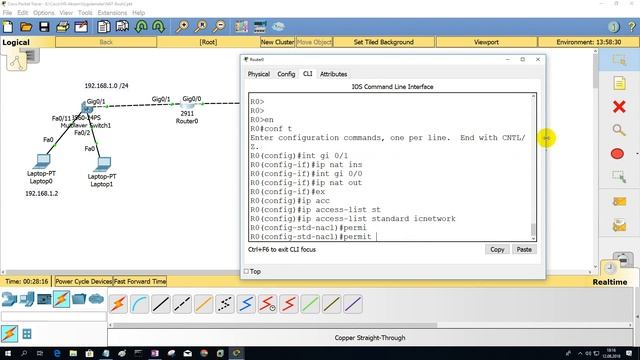Select the Inspect magnifier tool
This screenshot has height=360, width=640.
(x=619, y=131)
